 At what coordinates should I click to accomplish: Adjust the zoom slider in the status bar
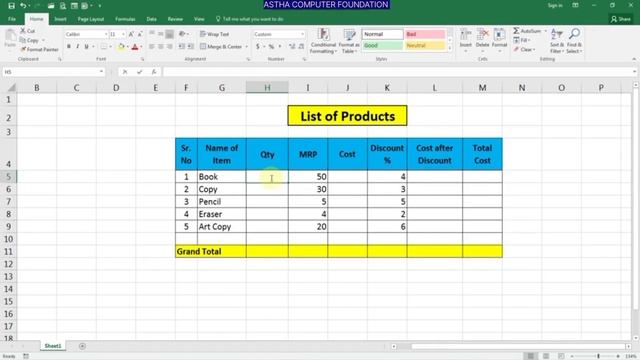598,356
